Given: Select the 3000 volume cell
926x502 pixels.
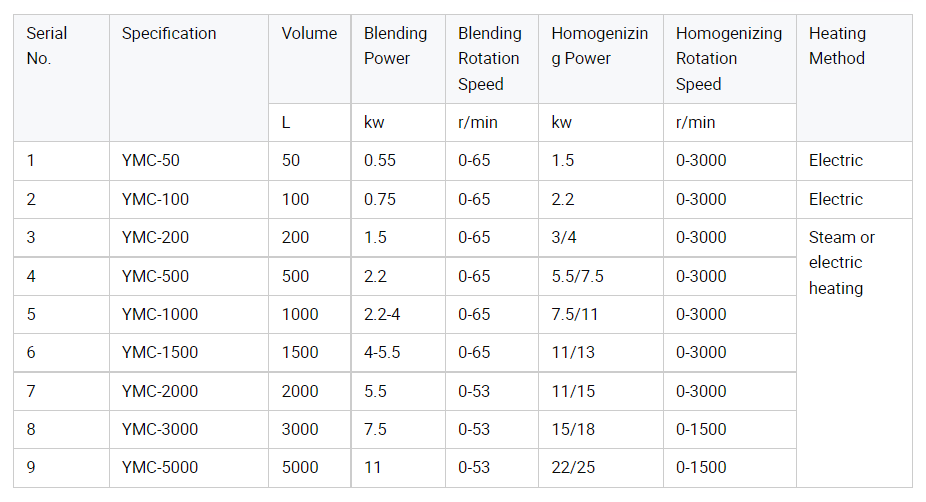Looking at the screenshot, I should click(x=309, y=429).
